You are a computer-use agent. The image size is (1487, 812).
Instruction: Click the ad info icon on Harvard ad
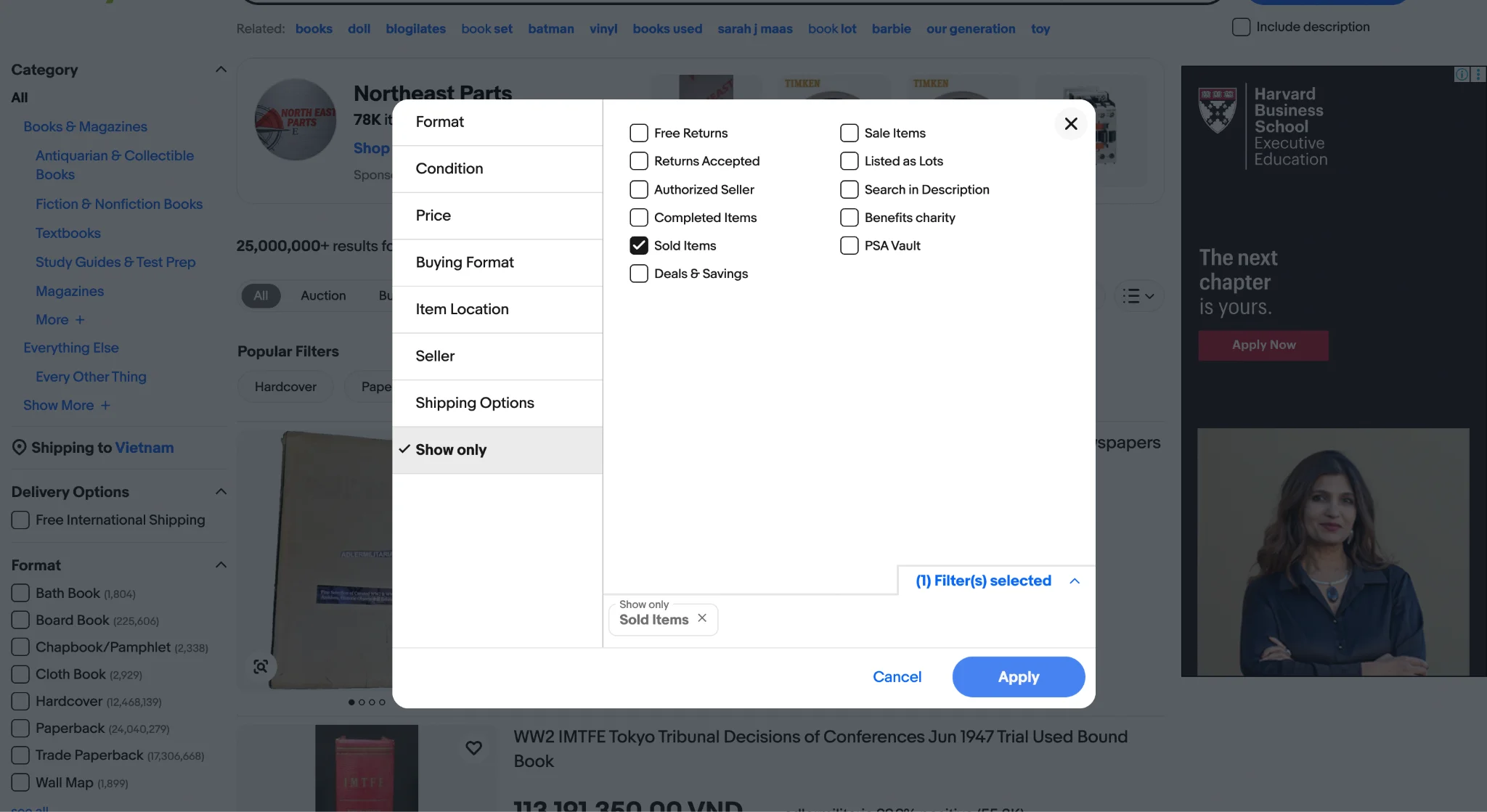tap(1462, 74)
